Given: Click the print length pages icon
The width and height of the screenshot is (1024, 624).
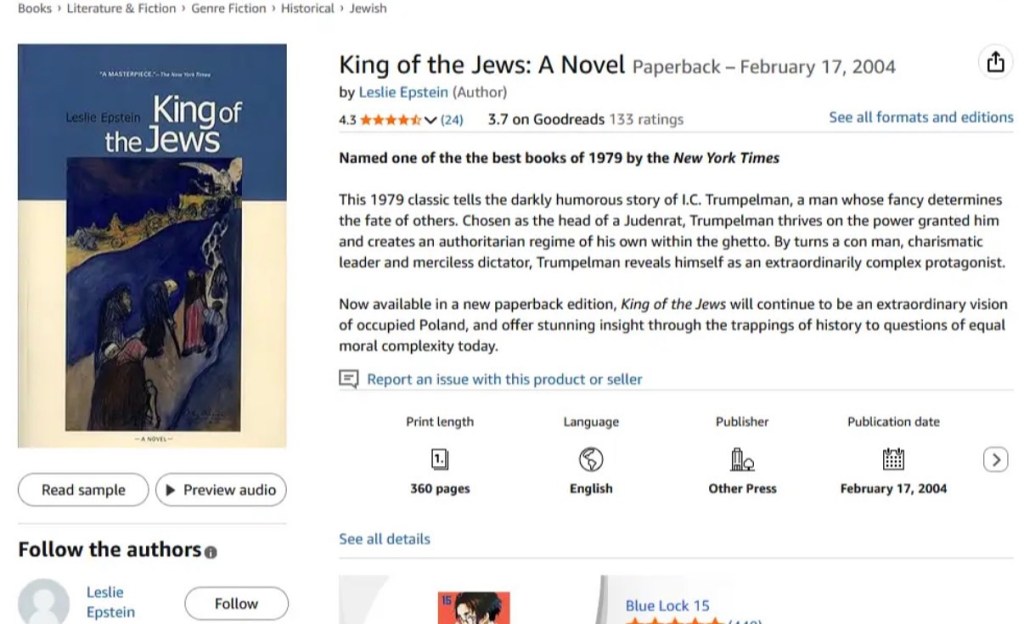Looking at the screenshot, I should tap(440, 459).
